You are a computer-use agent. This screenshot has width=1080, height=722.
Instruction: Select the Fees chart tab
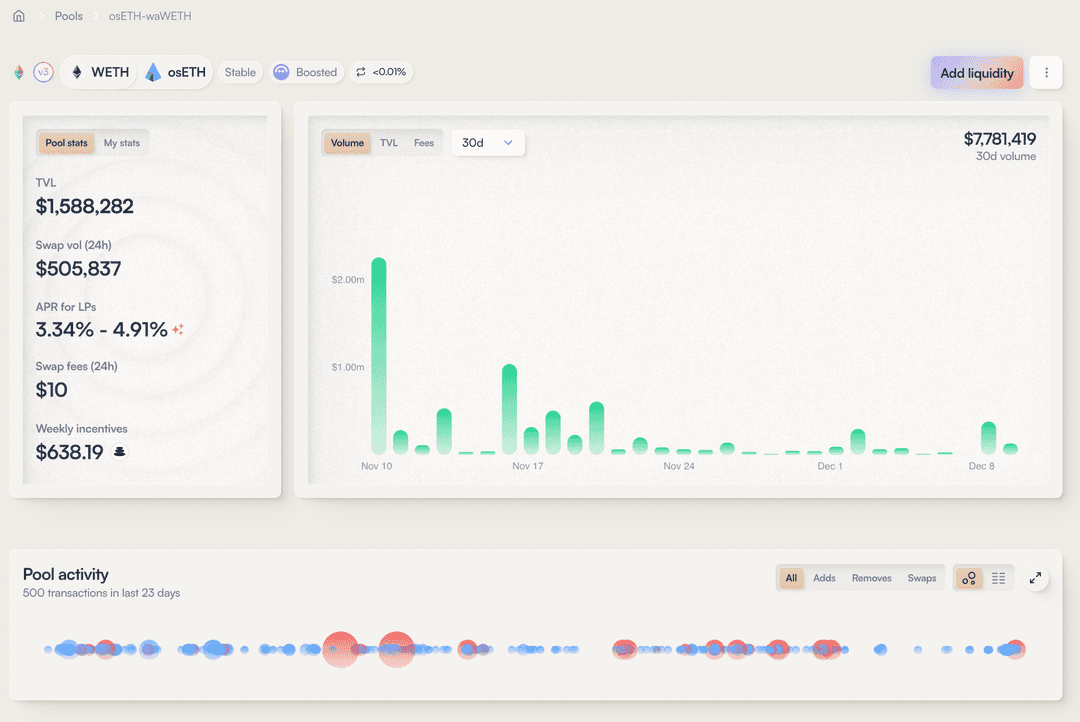pyautogui.click(x=424, y=143)
